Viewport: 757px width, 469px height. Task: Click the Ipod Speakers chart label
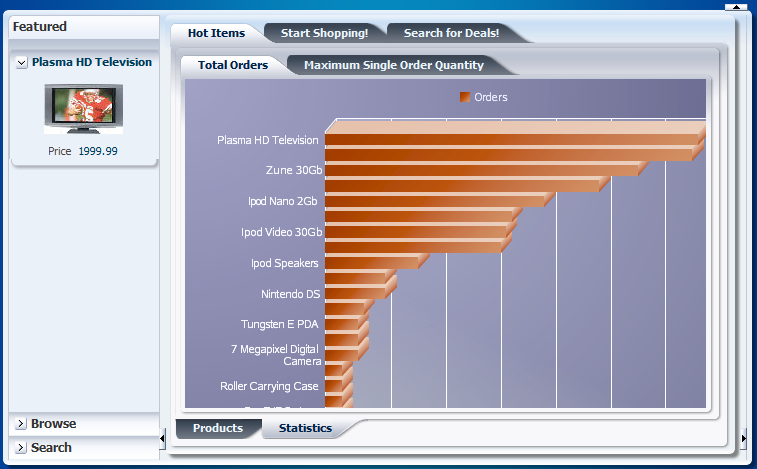(x=285, y=263)
